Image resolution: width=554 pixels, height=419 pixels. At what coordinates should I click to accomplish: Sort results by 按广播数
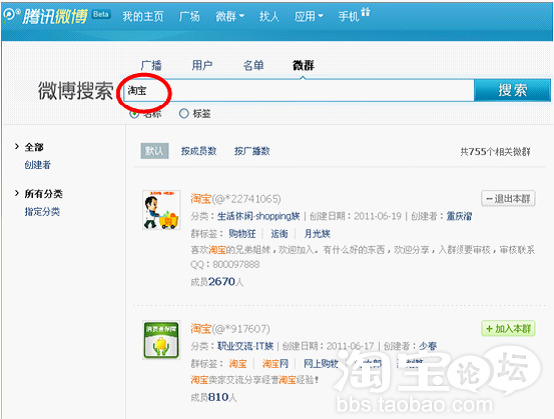point(252,151)
